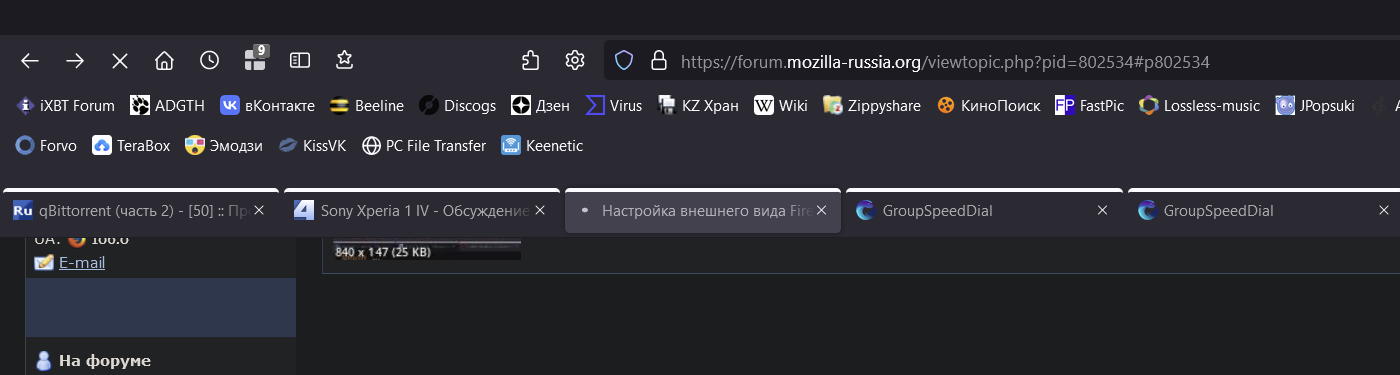Open the extensions puzzle icon
Screen dimensions: 1400x375
pos(531,61)
